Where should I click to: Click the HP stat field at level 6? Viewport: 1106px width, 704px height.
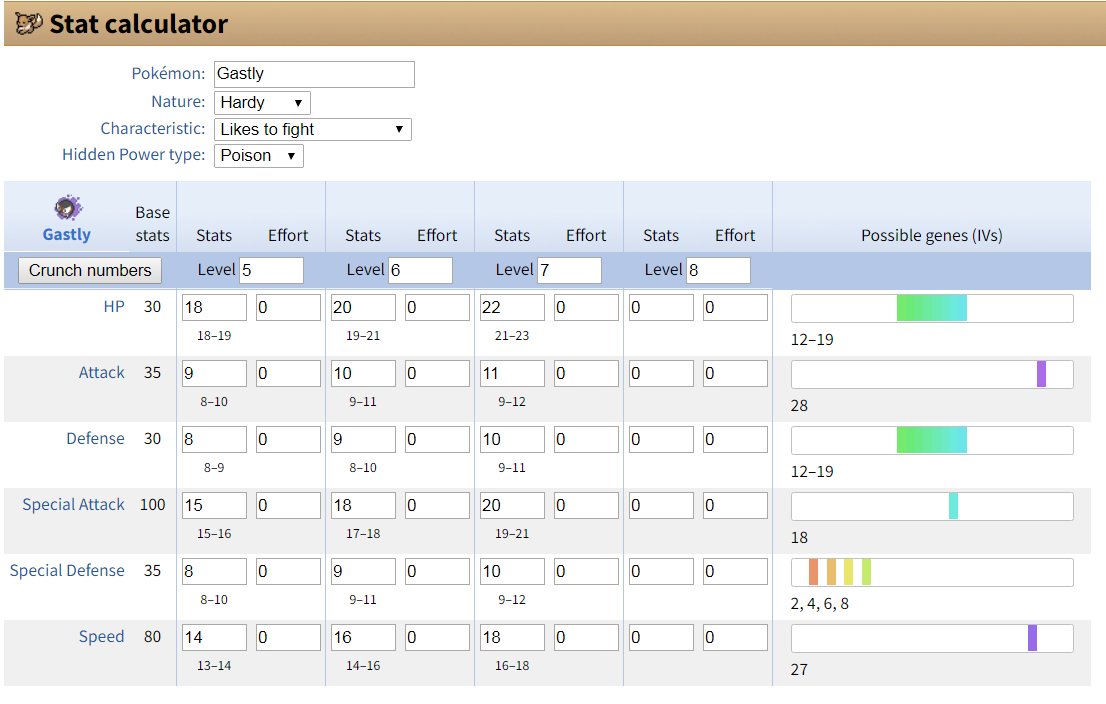click(363, 308)
